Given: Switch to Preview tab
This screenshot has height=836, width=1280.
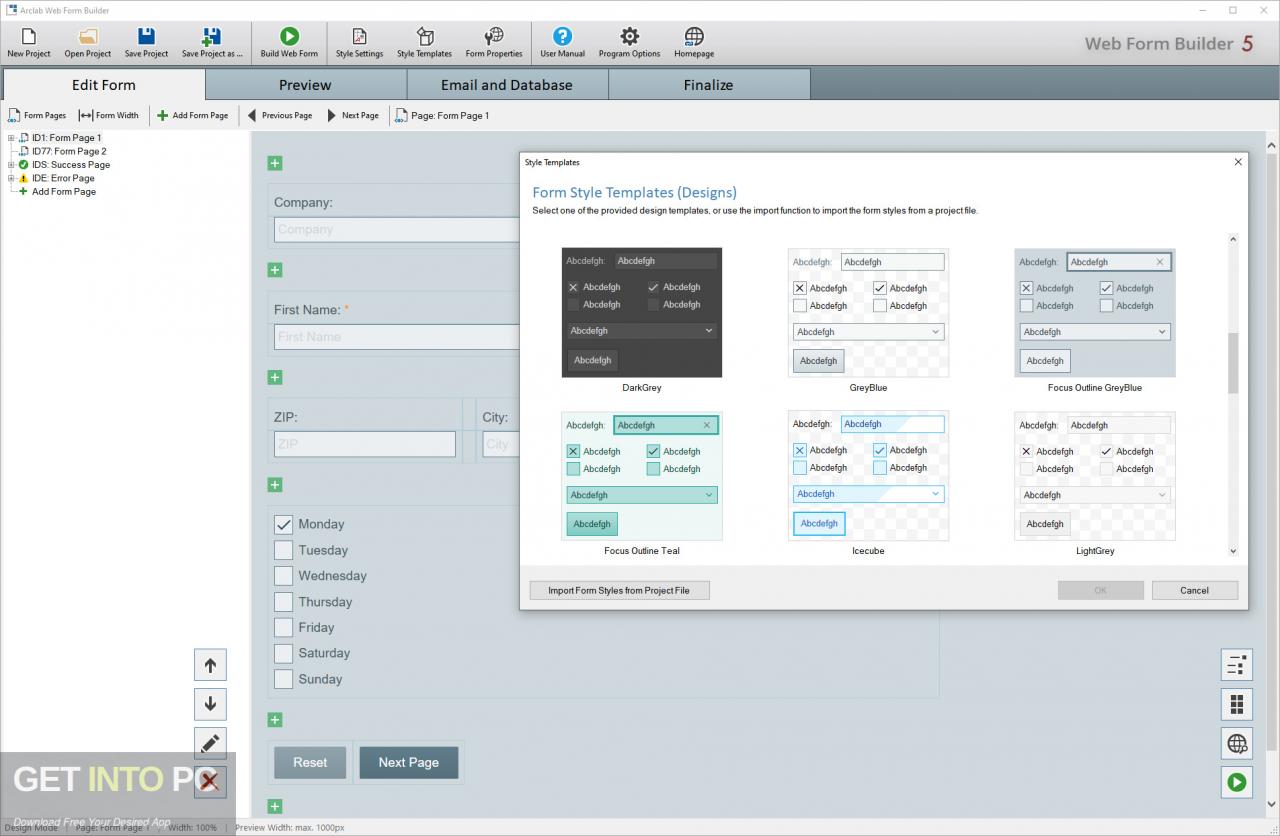Looking at the screenshot, I should pyautogui.click(x=305, y=85).
